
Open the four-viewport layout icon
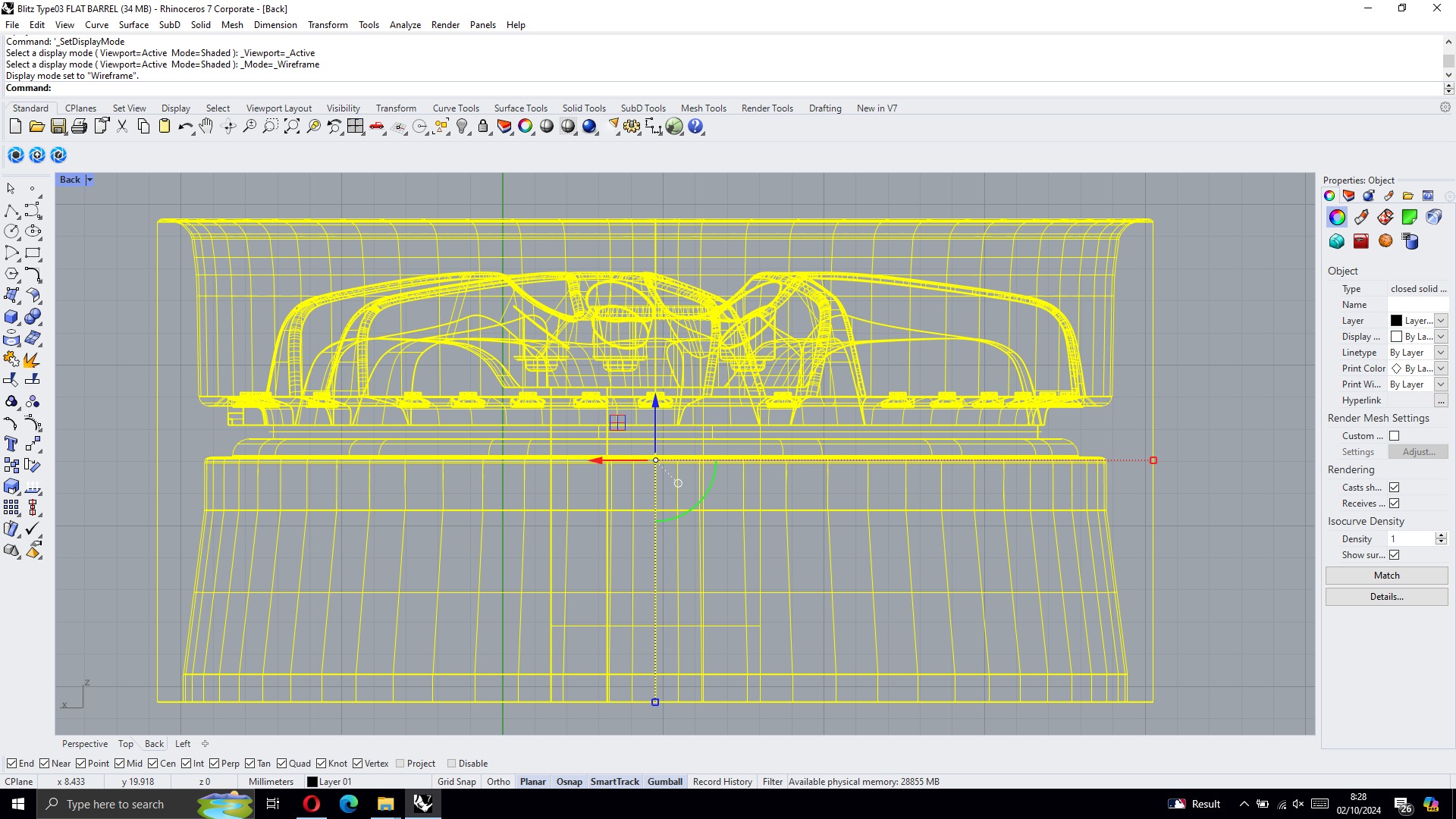(356, 127)
